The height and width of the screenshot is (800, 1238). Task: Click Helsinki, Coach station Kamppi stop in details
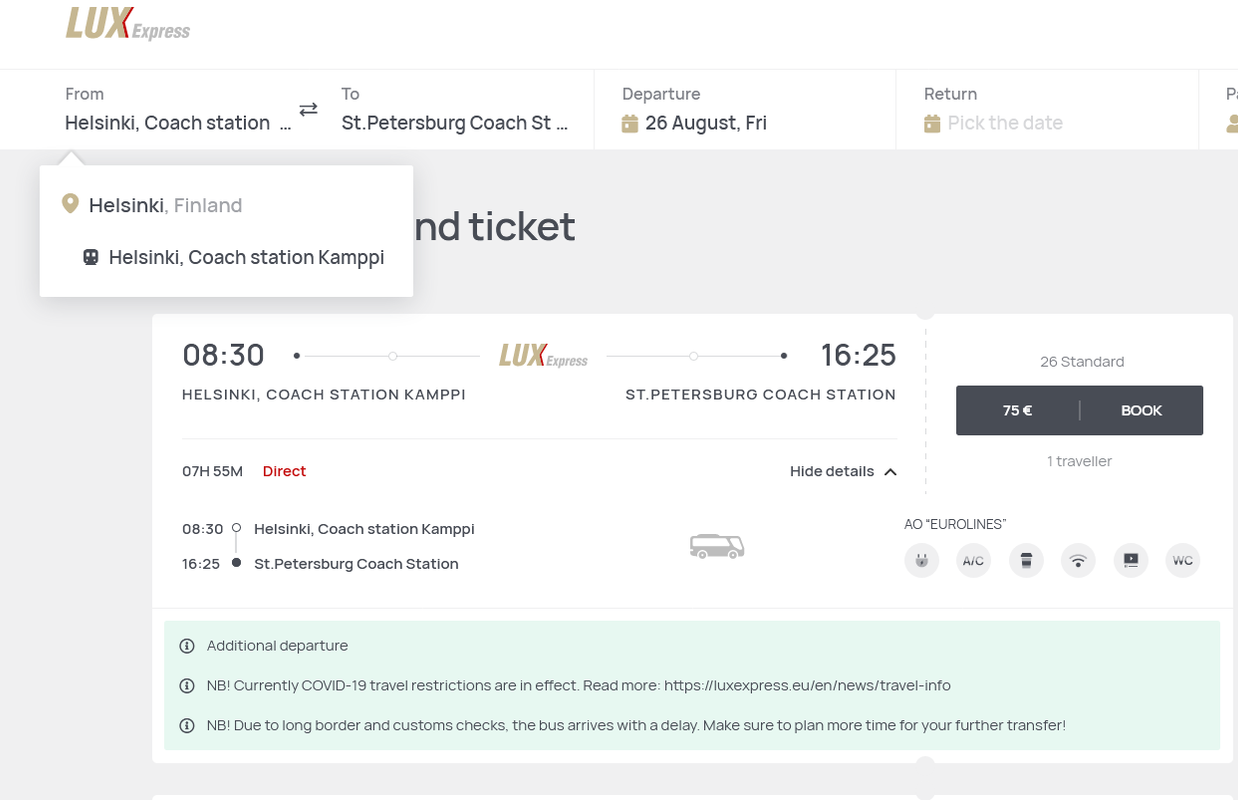[x=364, y=529]
